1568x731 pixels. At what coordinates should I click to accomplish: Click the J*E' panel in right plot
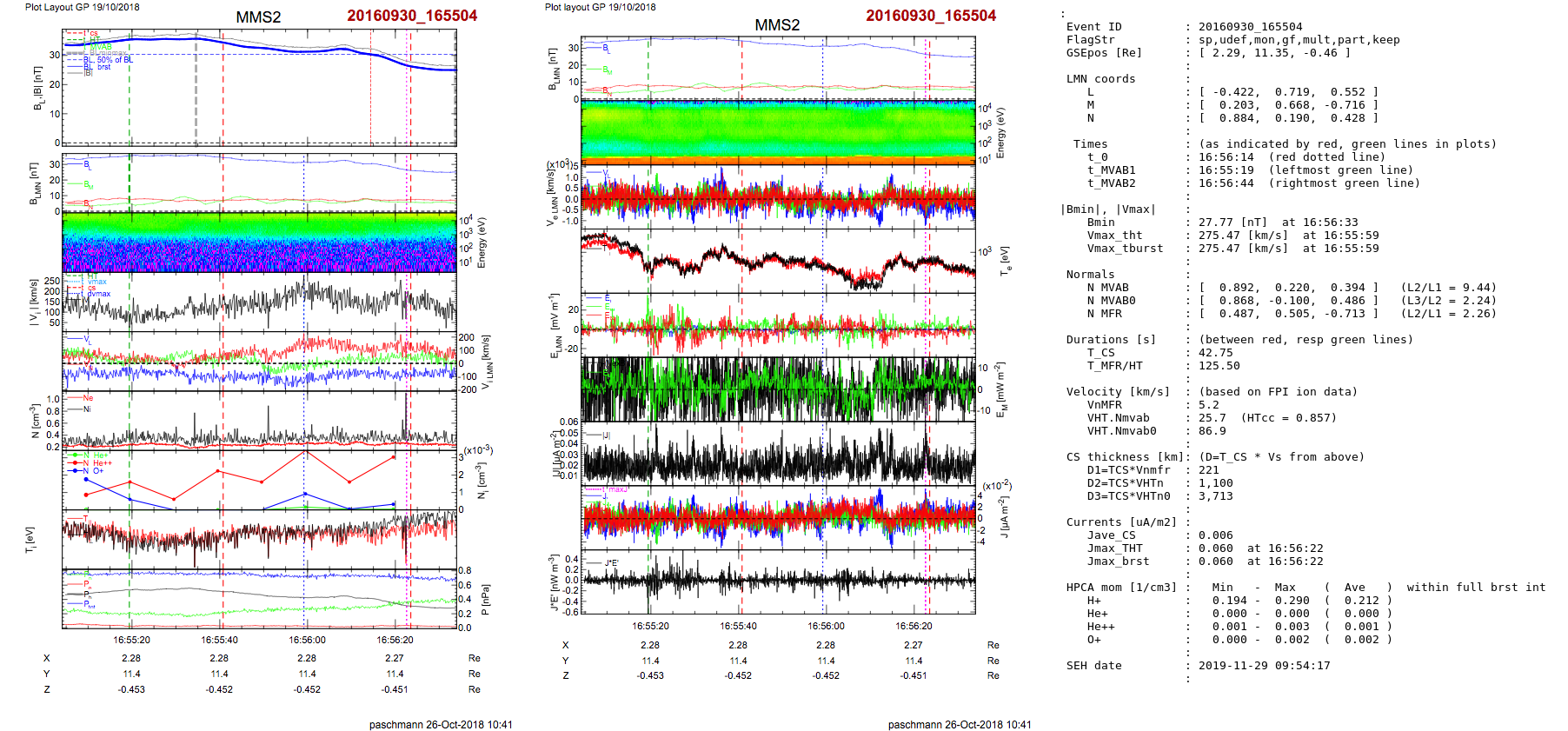point(777,581)
